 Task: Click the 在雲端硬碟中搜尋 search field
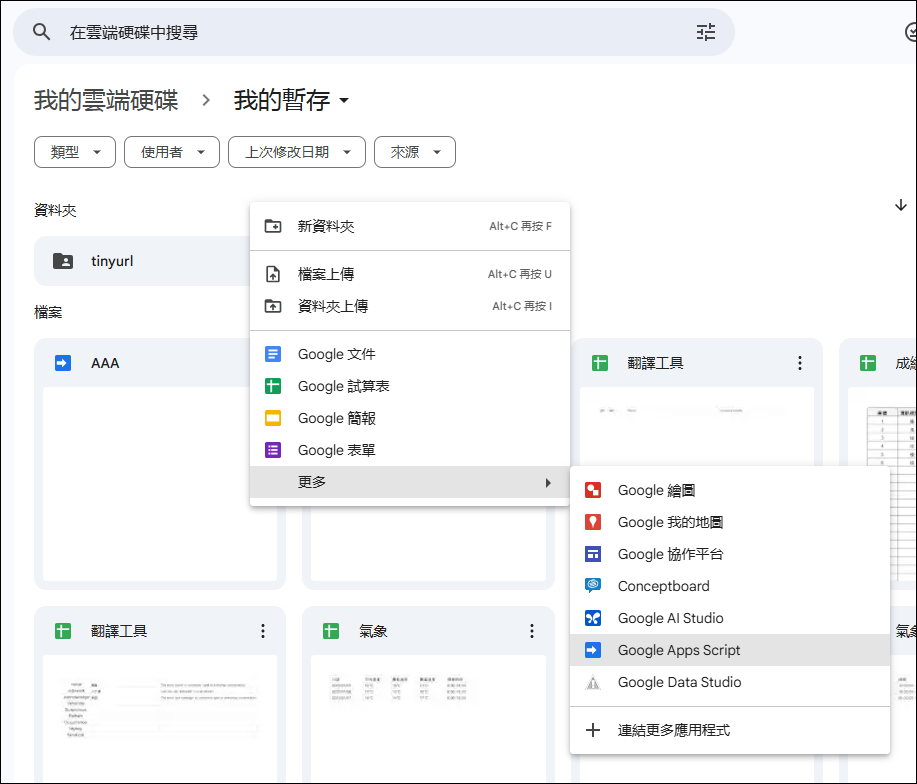pos(374,32)
